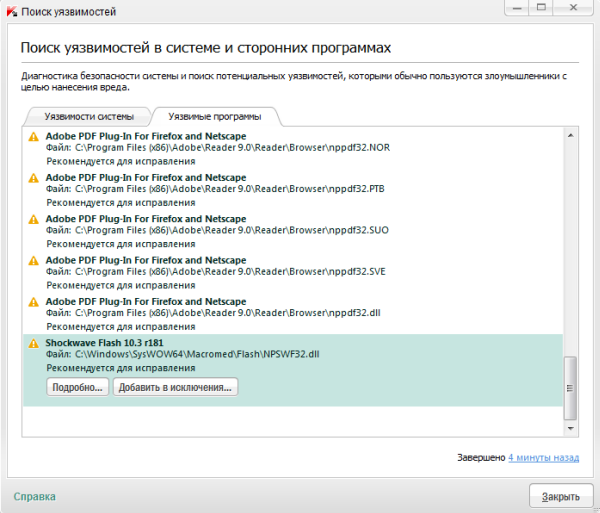Image resolution: width=600 pixels, height=513 pixels.
Task: Click the NPSWF32.dll file path text
Action: tap(183, 354)
